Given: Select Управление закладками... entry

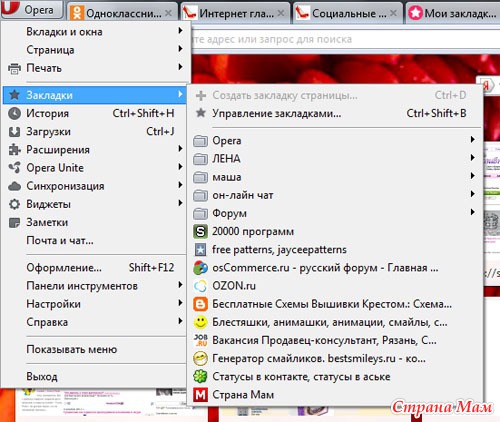Looking at the screenshot, I should point(335,113).
